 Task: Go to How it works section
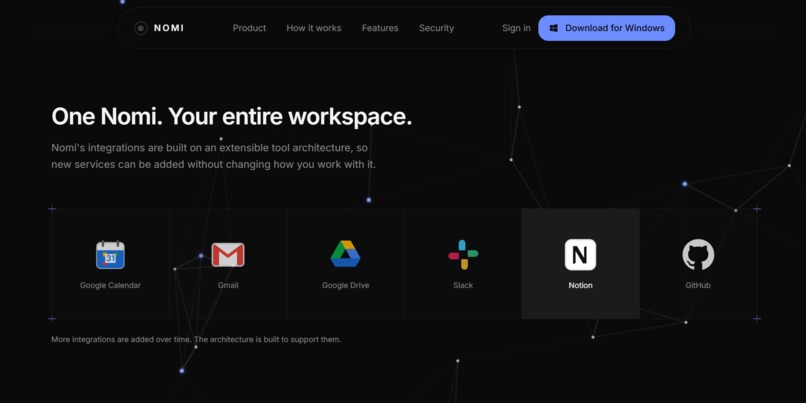(x=314, y=28)
